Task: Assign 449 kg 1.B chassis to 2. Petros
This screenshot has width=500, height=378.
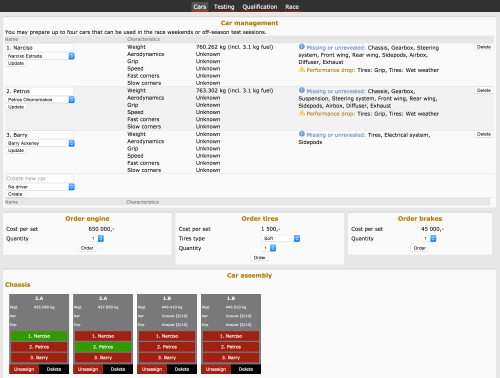Action: click(167, 347)
